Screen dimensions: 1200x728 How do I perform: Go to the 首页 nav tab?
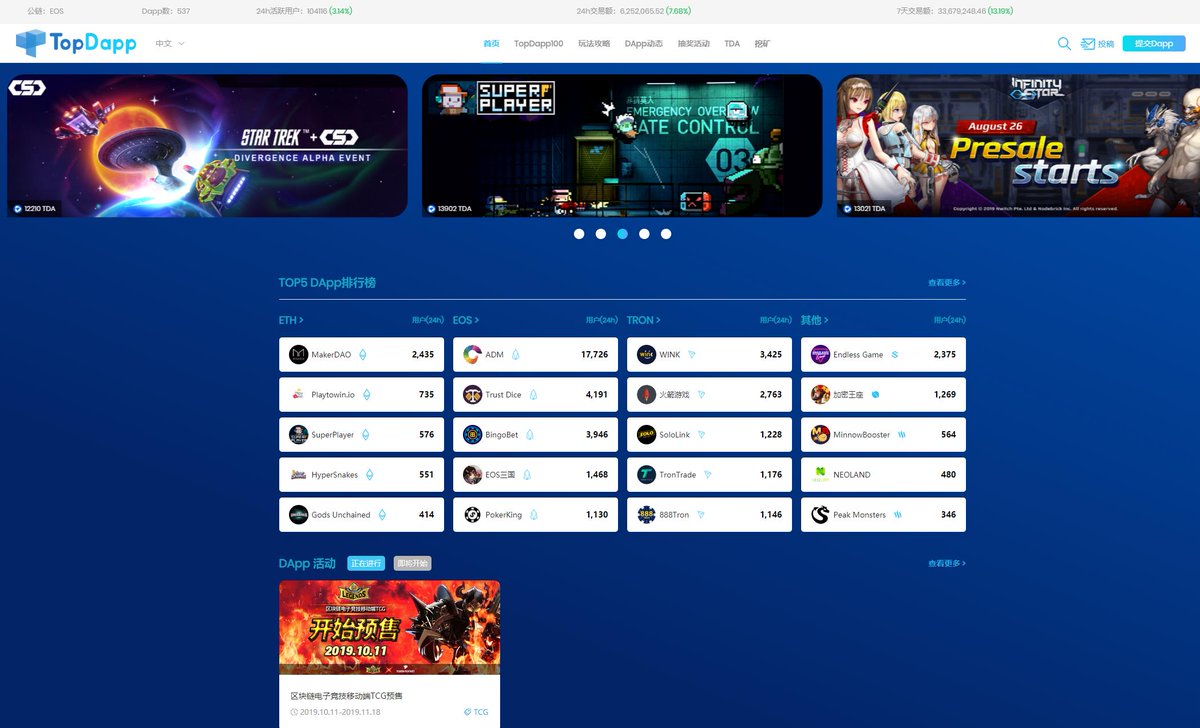[x=491, y=44]
